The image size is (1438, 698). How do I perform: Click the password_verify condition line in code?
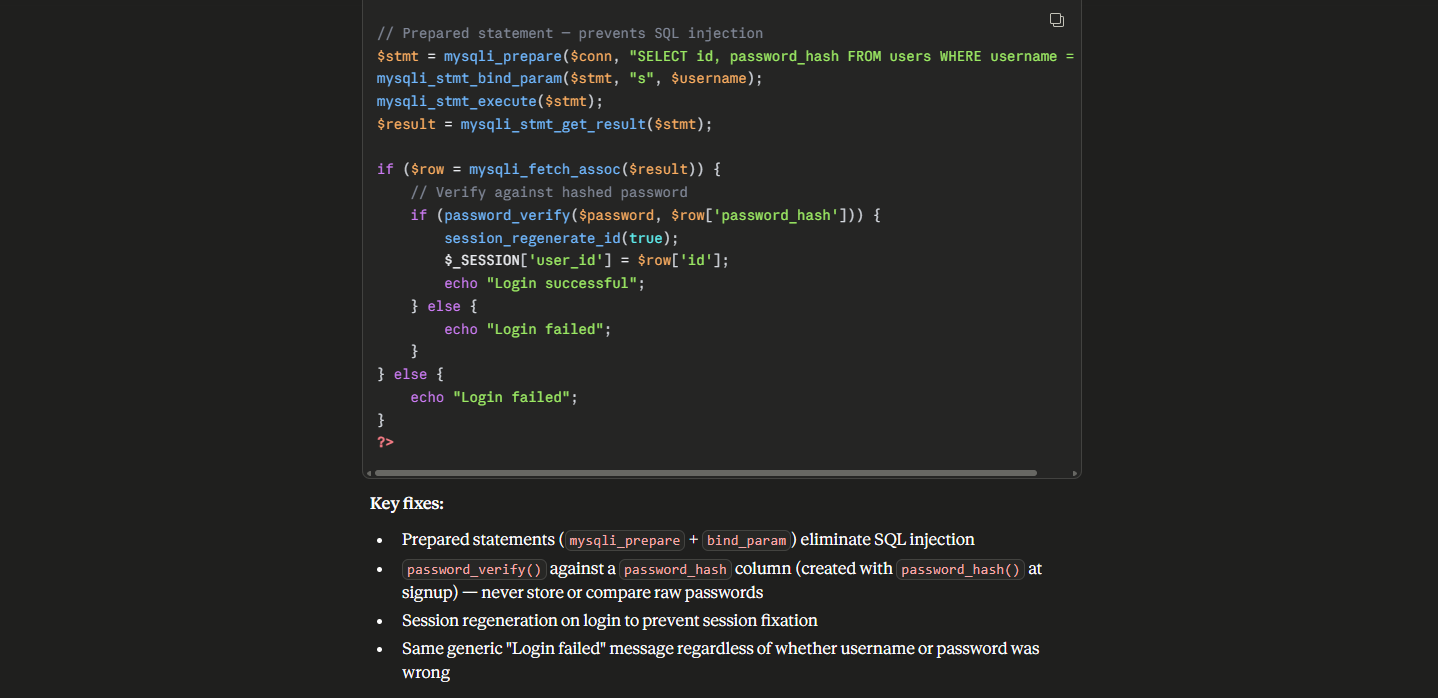coord(645,215)
